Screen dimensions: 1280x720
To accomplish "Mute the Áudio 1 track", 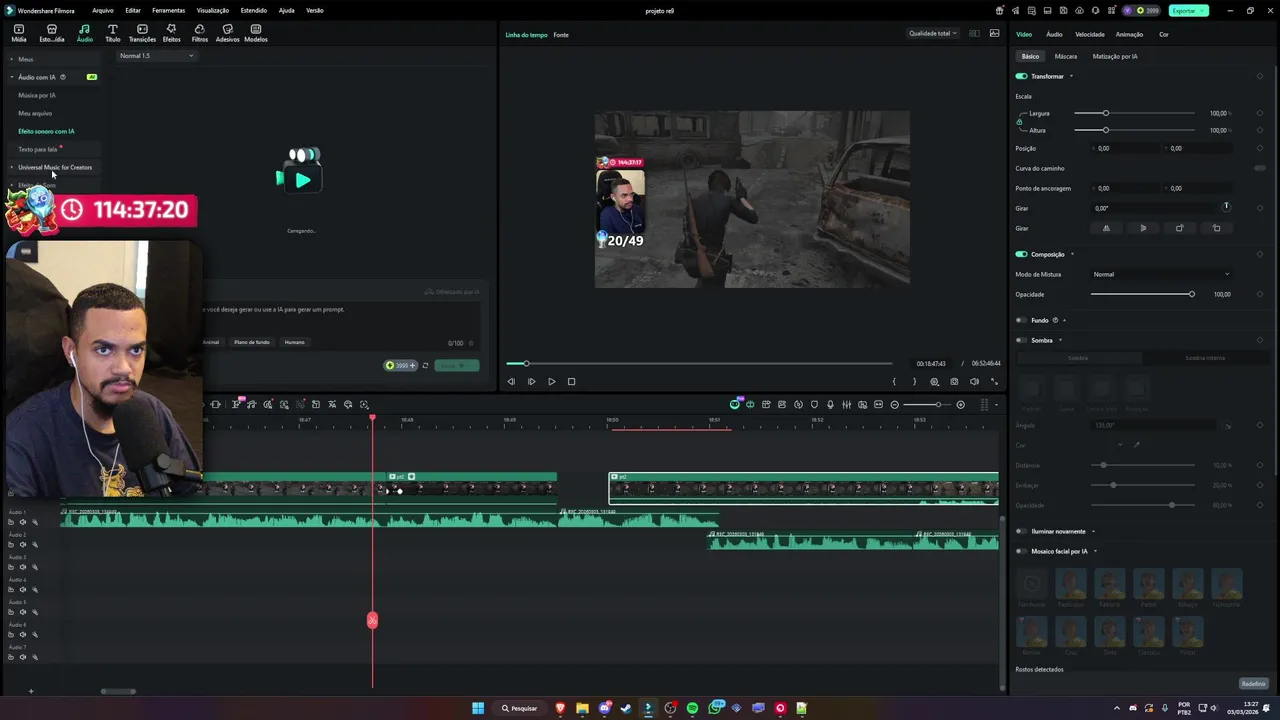I will click(23, 522).
